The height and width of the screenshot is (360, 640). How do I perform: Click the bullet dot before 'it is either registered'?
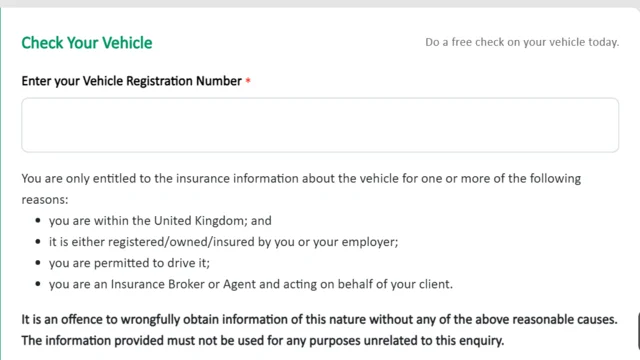38,242
